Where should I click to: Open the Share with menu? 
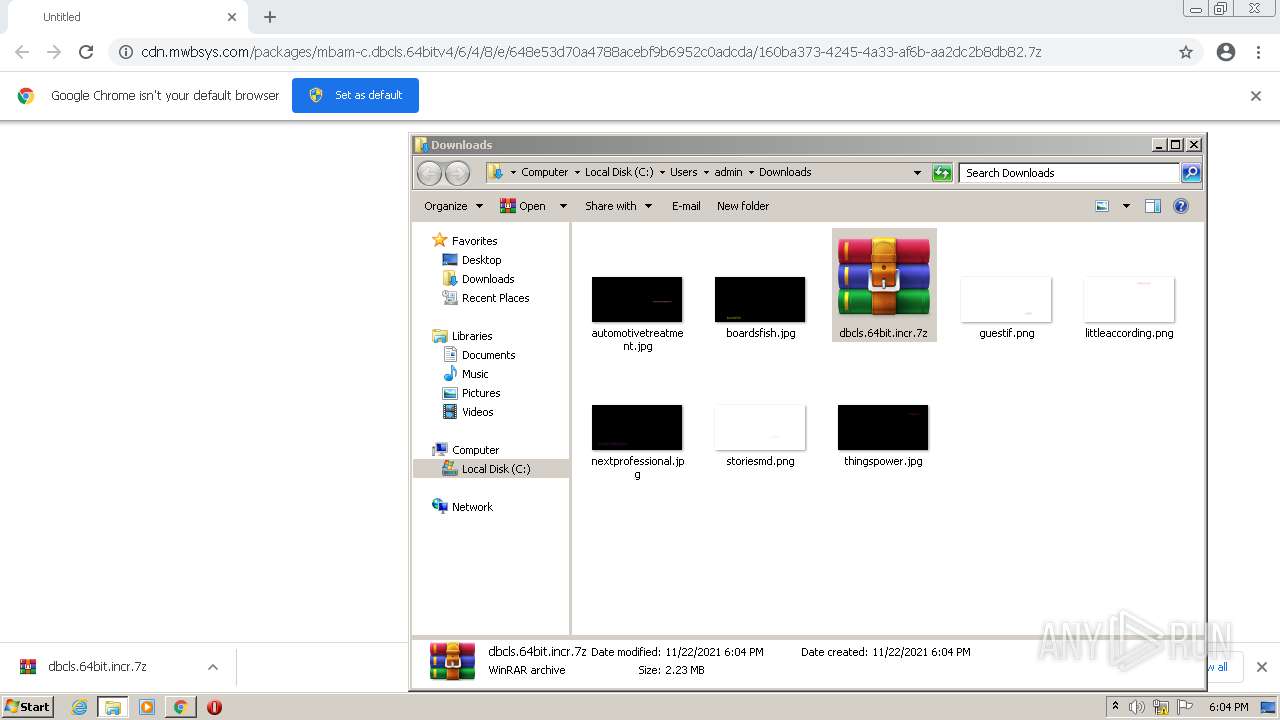coord(618,206)
